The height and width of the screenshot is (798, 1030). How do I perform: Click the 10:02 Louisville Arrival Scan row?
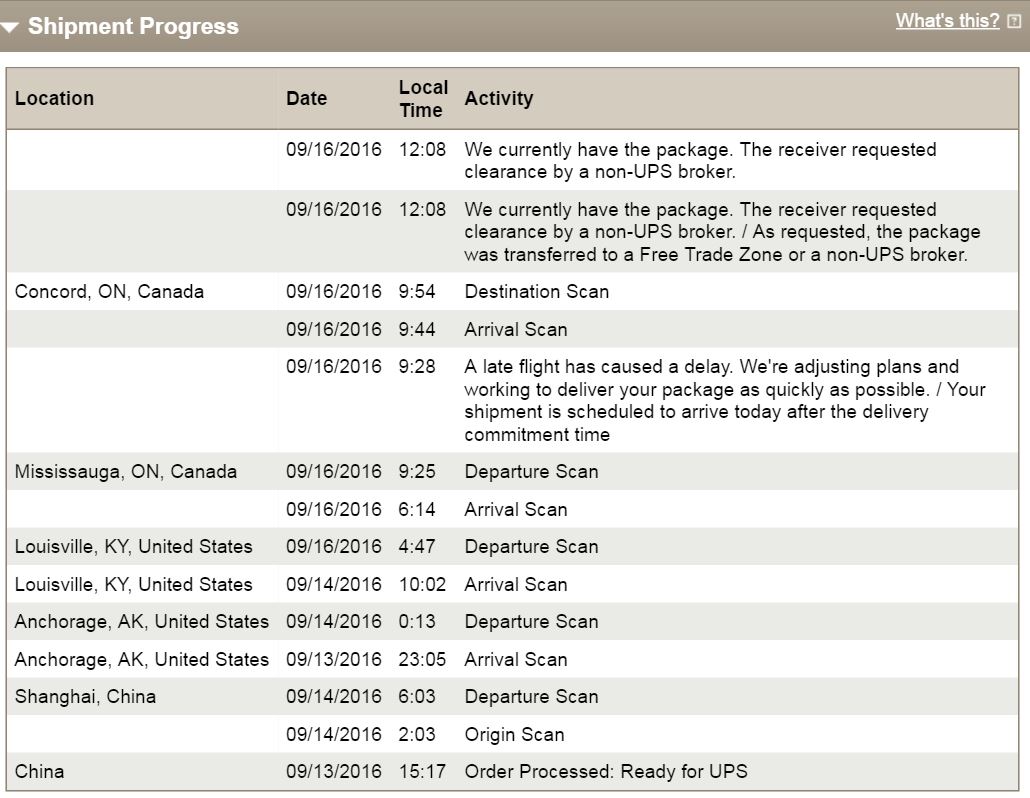[x=512, y=584]
